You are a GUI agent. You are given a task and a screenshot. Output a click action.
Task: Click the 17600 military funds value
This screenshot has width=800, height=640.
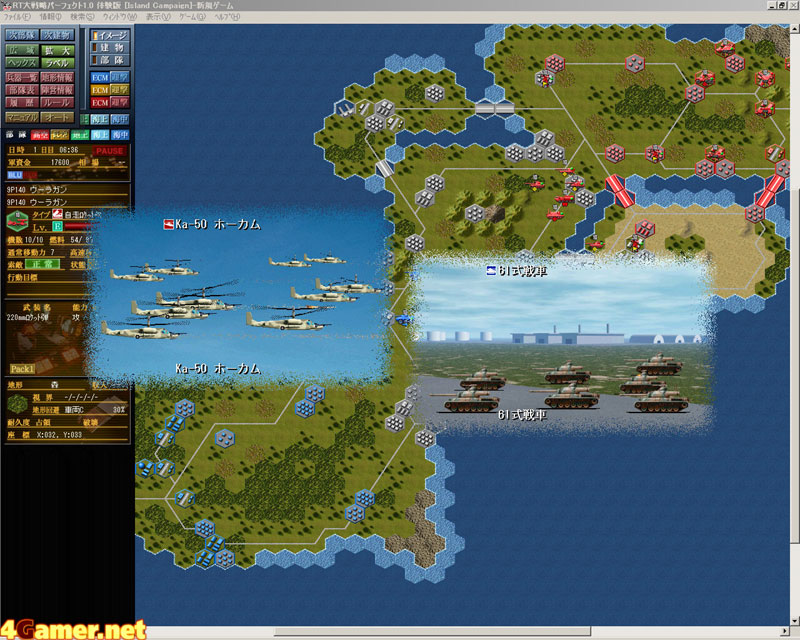60,162
